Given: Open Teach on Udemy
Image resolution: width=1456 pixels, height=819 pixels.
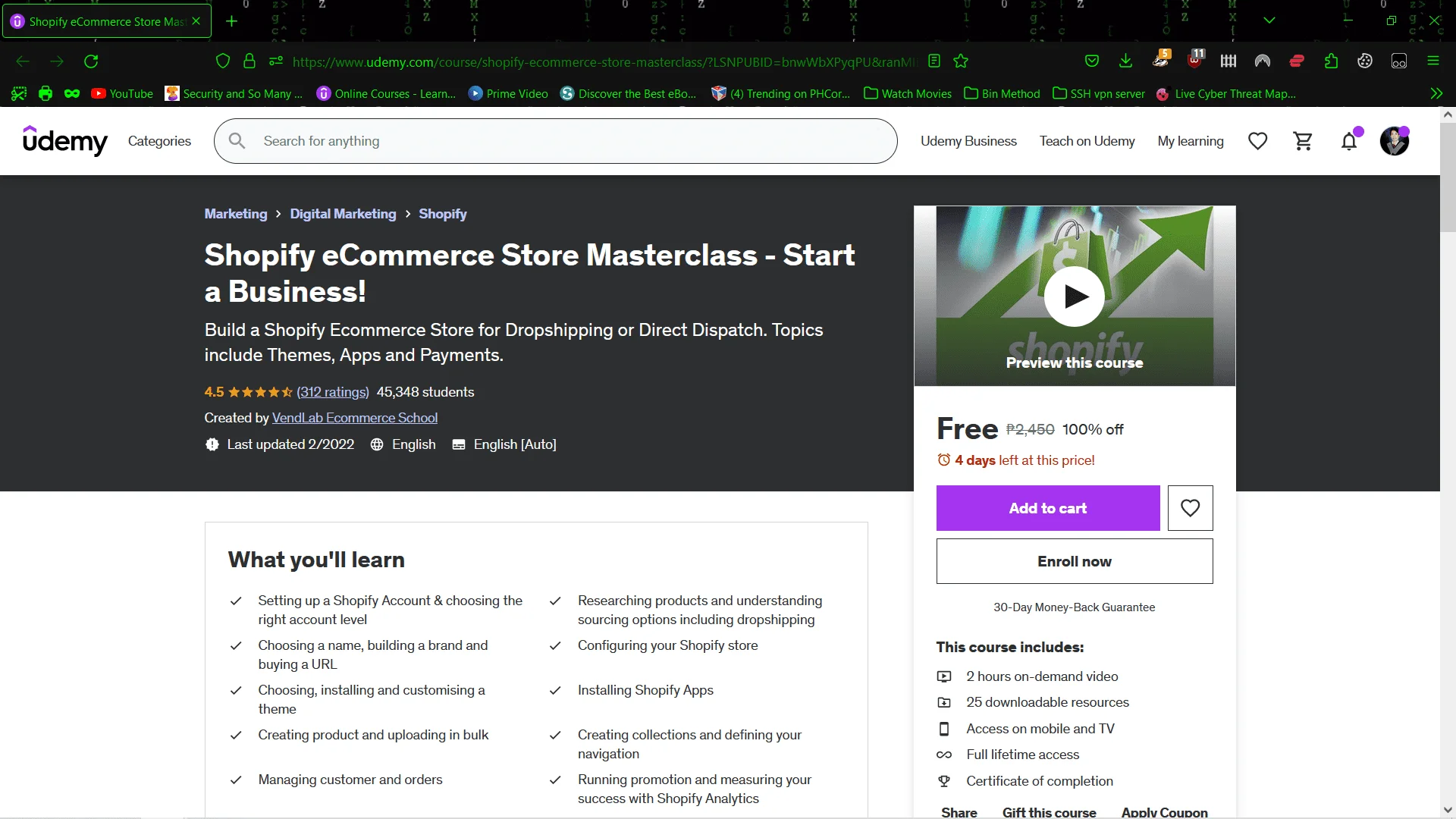Looking at the screenshot, I should (x=1087, y=141).
